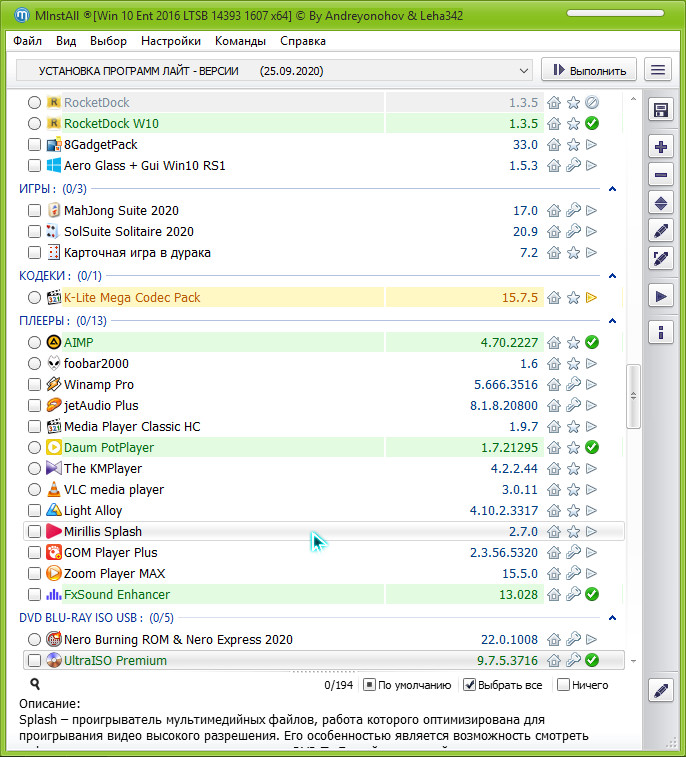This screenshot has height=757, width=686.
Task: Click home icon for 8GadgetPack
Action: click(554, 144)
